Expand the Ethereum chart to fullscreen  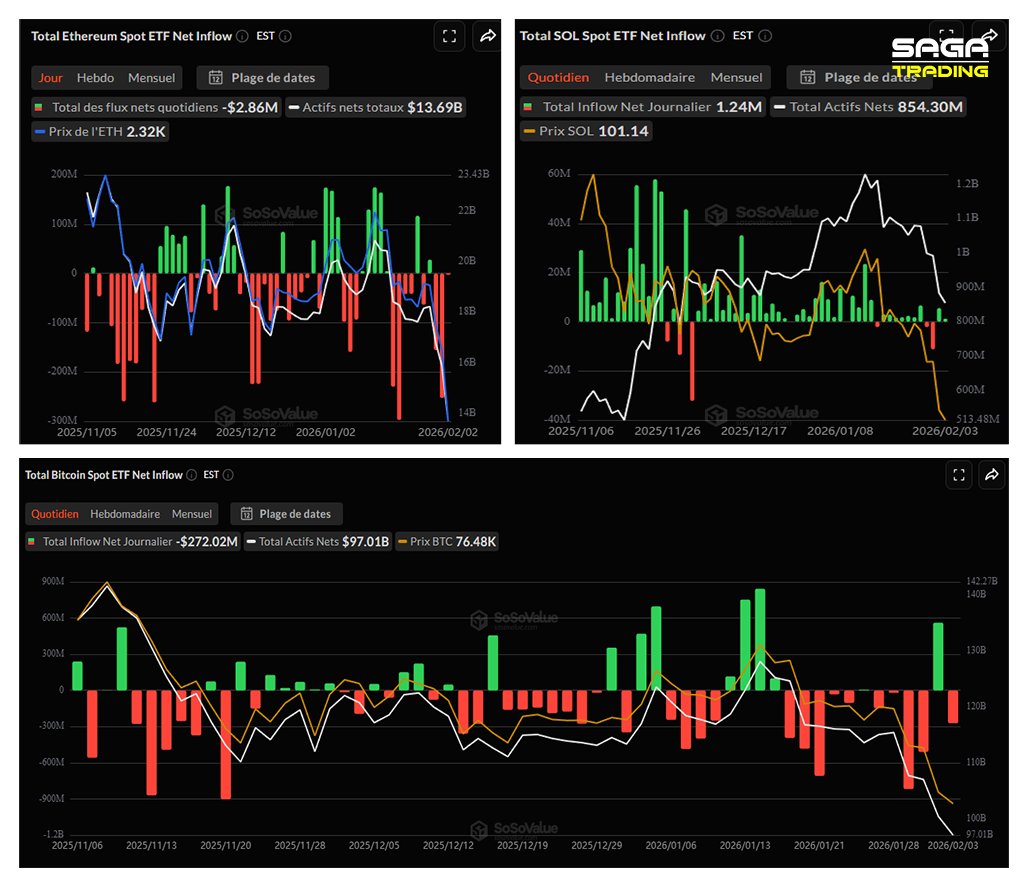point(449,35)
